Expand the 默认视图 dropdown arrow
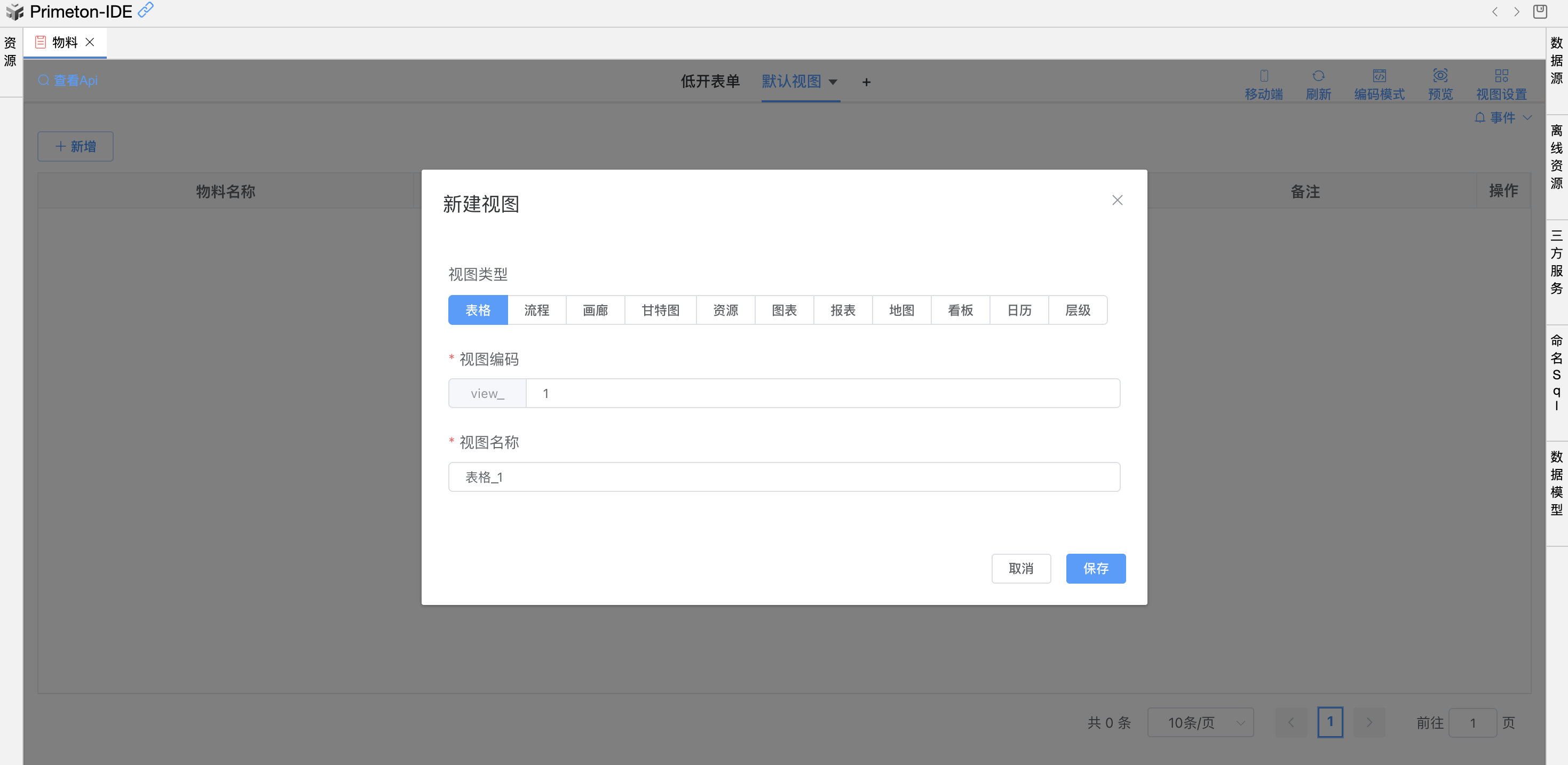Viewport: 1568px width, 765px height. pyautogui.click(x=833, y=82)
